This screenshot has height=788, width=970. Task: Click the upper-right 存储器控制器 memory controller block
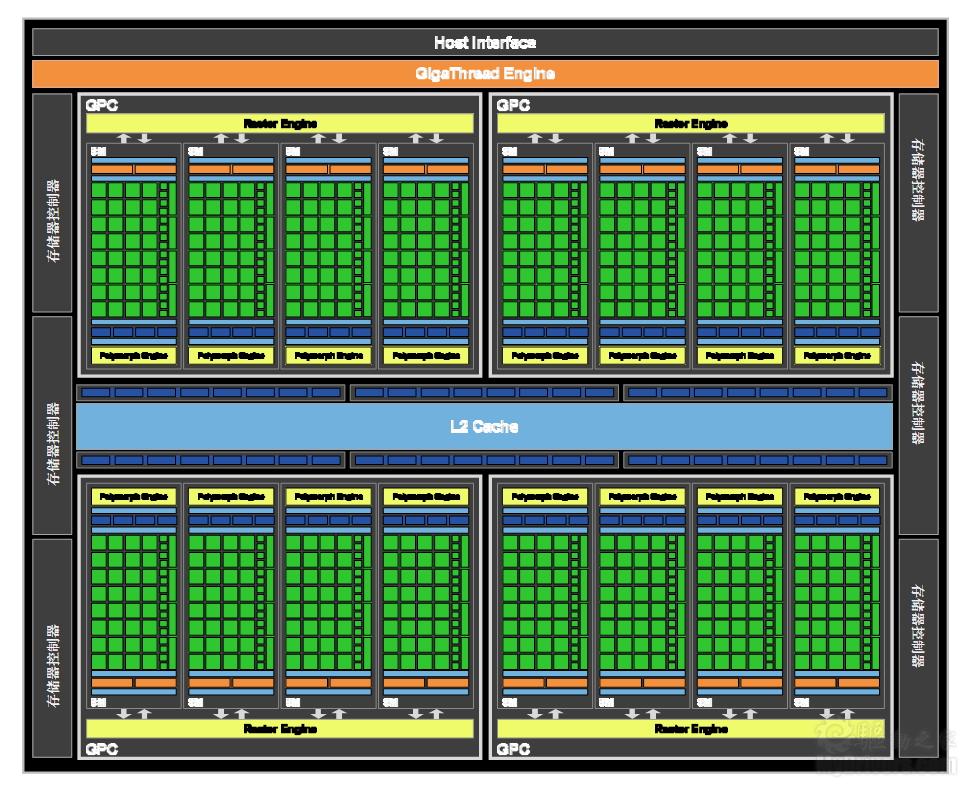[918, 203]
